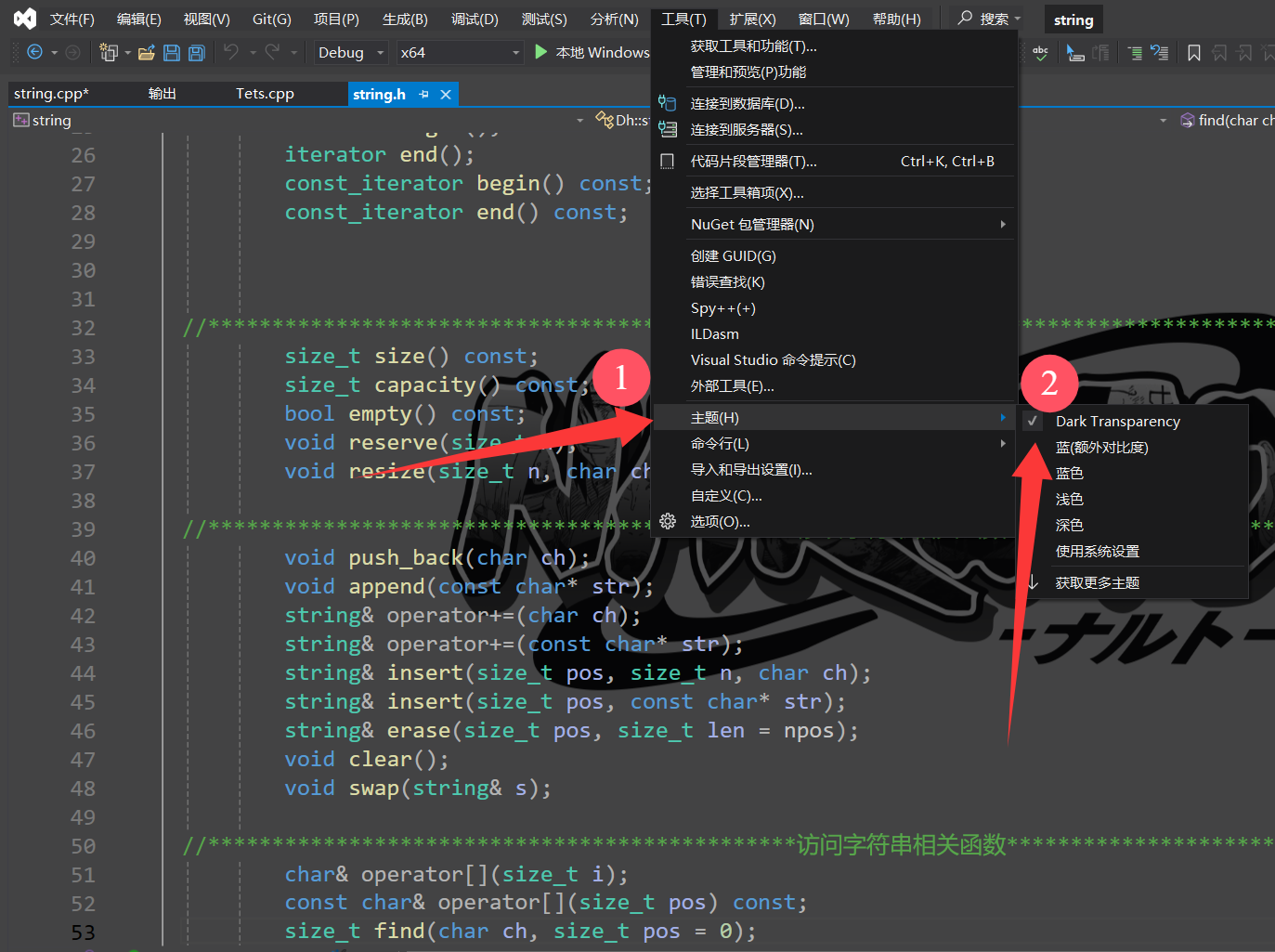
Task: Click the magnifier search icon
Action: (966, 18)
